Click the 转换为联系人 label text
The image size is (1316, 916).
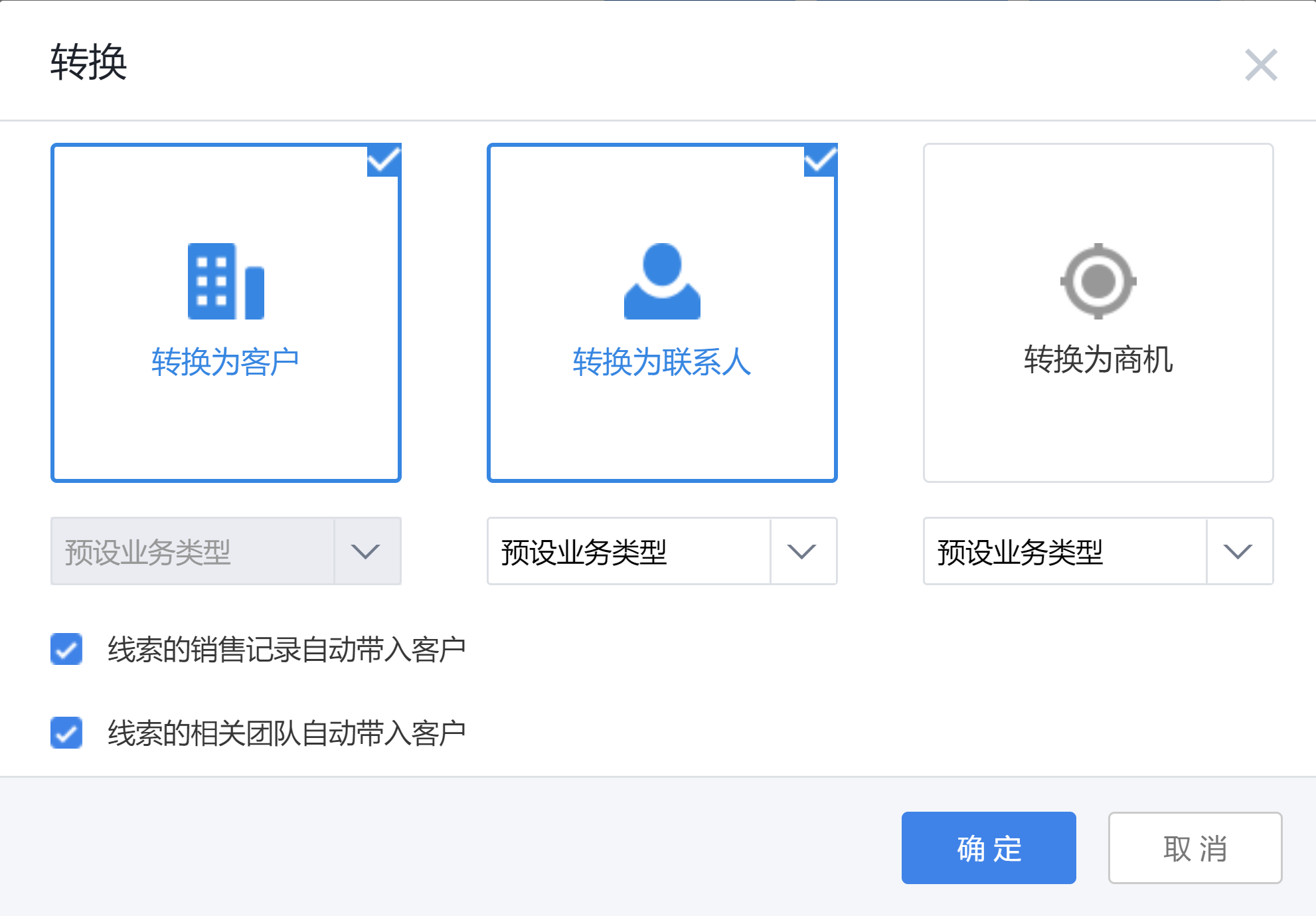click(x=662, y=363)
